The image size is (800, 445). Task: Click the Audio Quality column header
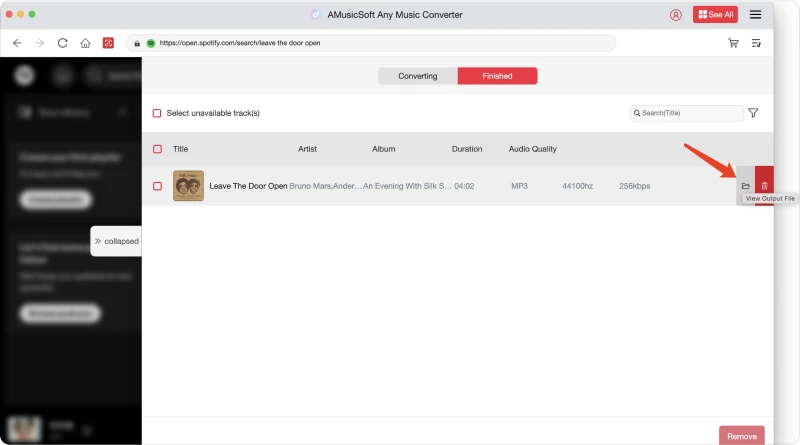[x=533, y=149]
